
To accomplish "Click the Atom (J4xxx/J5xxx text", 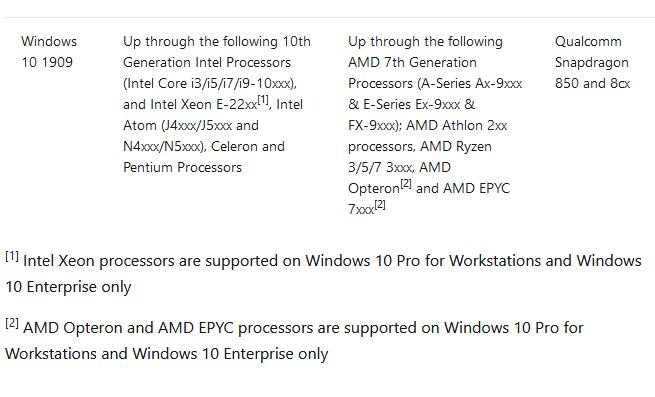I will pos(178,125).
